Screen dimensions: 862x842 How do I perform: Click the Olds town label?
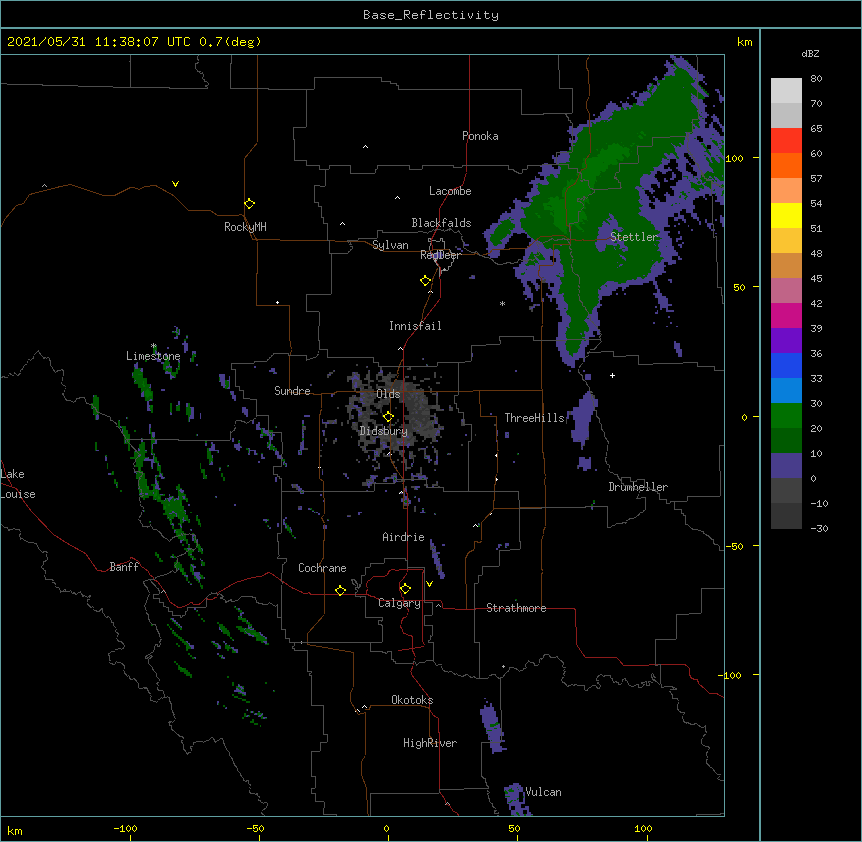[x=388, y=394]
